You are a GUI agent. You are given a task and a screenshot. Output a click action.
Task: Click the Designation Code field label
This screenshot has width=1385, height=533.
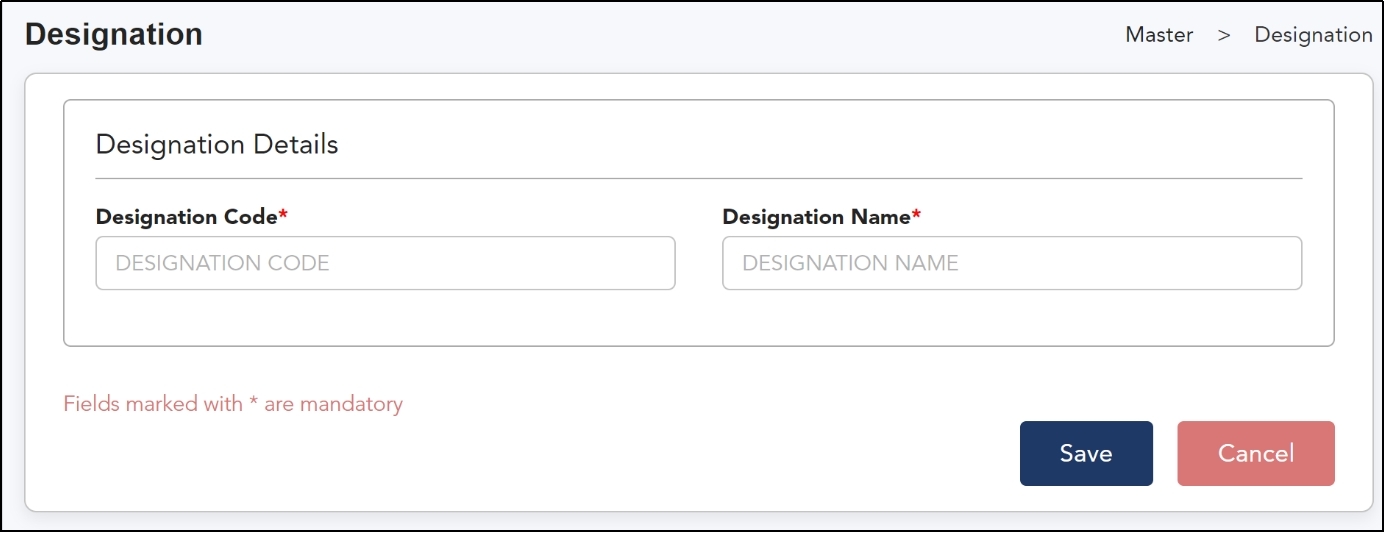pyautogui.click(x=186, y=217)
